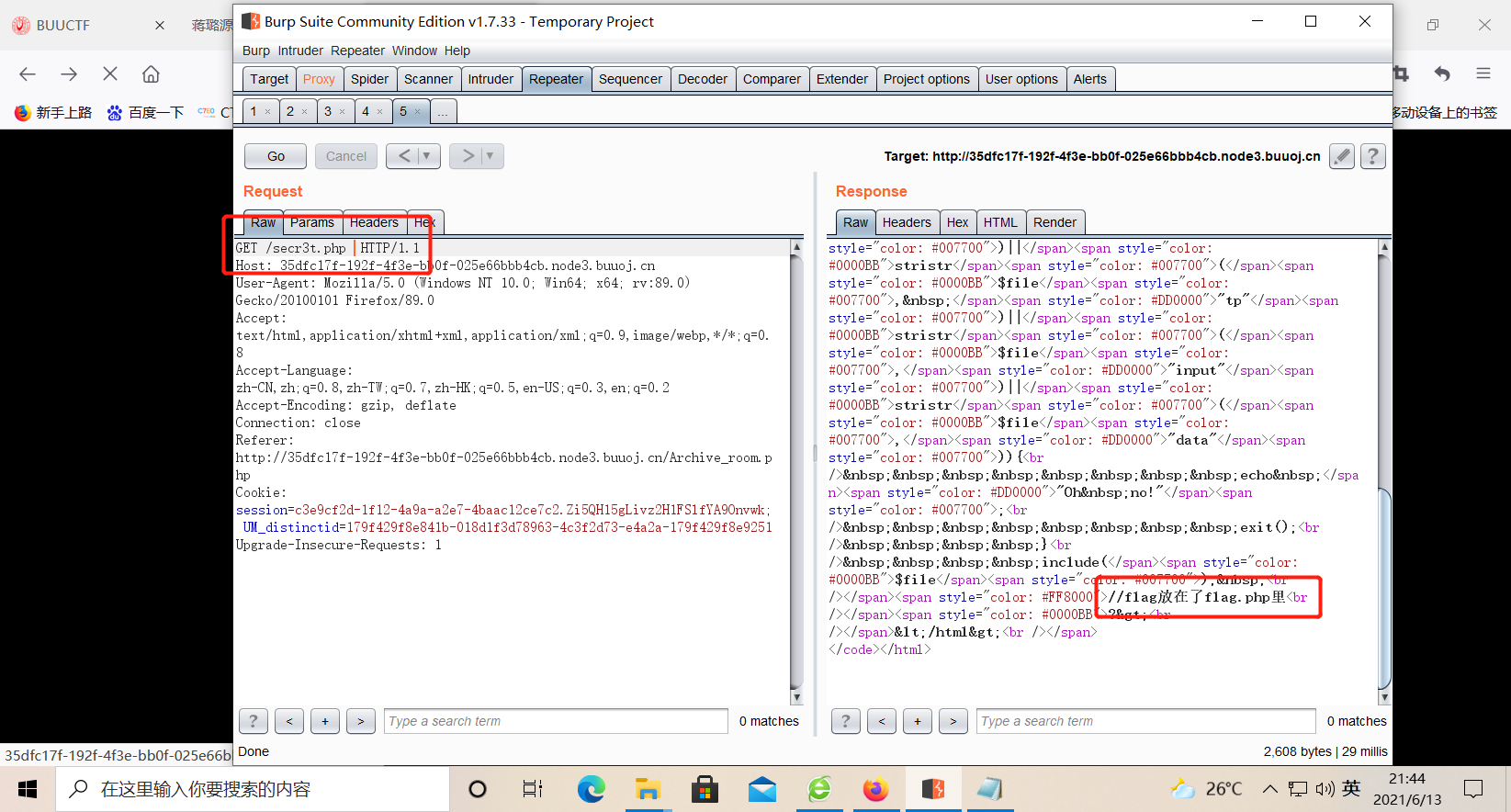Switch to the Comparer tab
The width and height of the screenshot is (1511, 812).
tap(772, 79)
